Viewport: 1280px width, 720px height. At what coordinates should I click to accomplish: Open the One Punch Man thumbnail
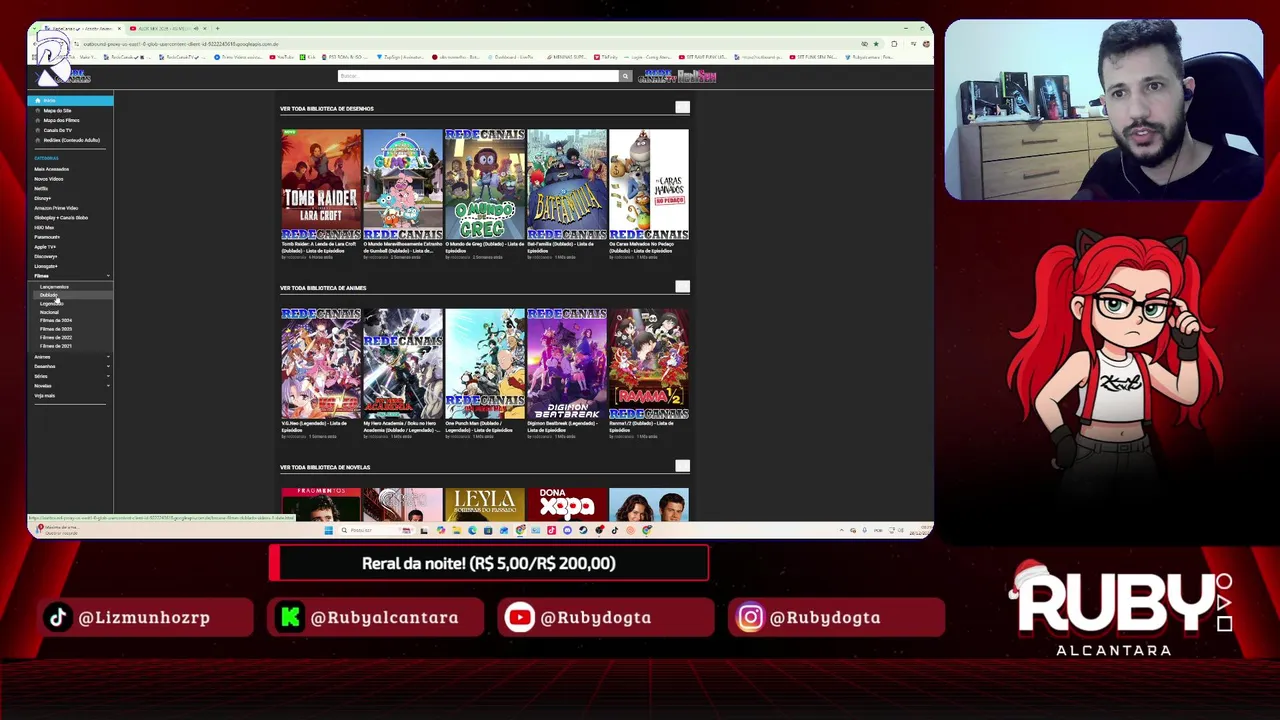485,364
